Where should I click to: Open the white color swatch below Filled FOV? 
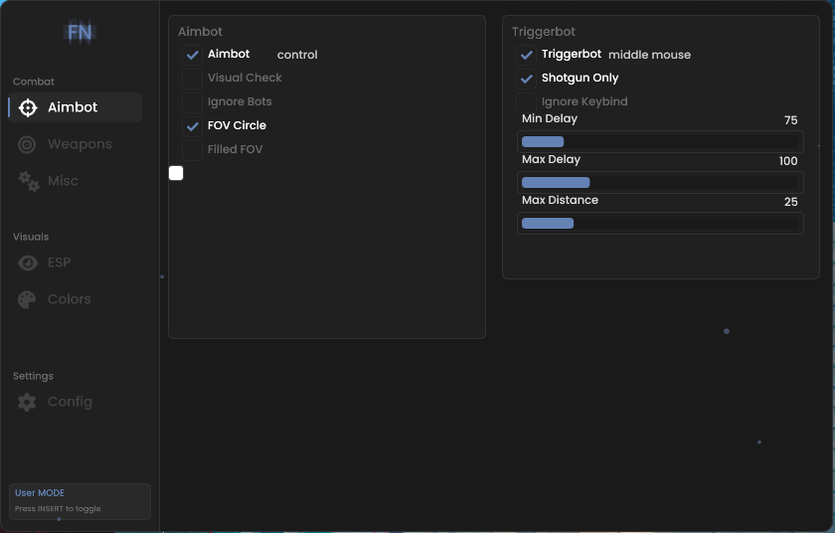tap(176, 173)
